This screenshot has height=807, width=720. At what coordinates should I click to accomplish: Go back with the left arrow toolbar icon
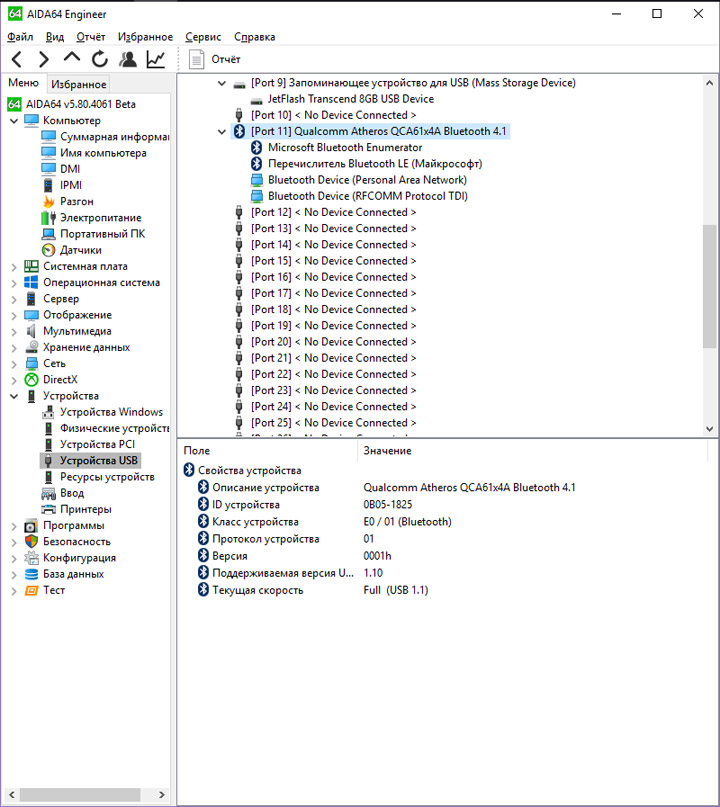(16, 59)
